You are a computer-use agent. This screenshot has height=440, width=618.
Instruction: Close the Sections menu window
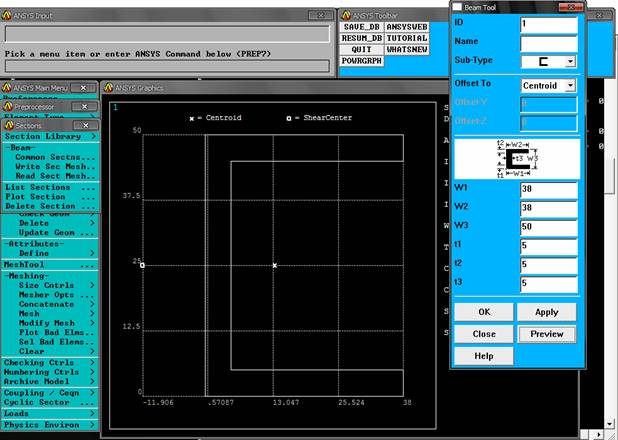tap(86, 125)
